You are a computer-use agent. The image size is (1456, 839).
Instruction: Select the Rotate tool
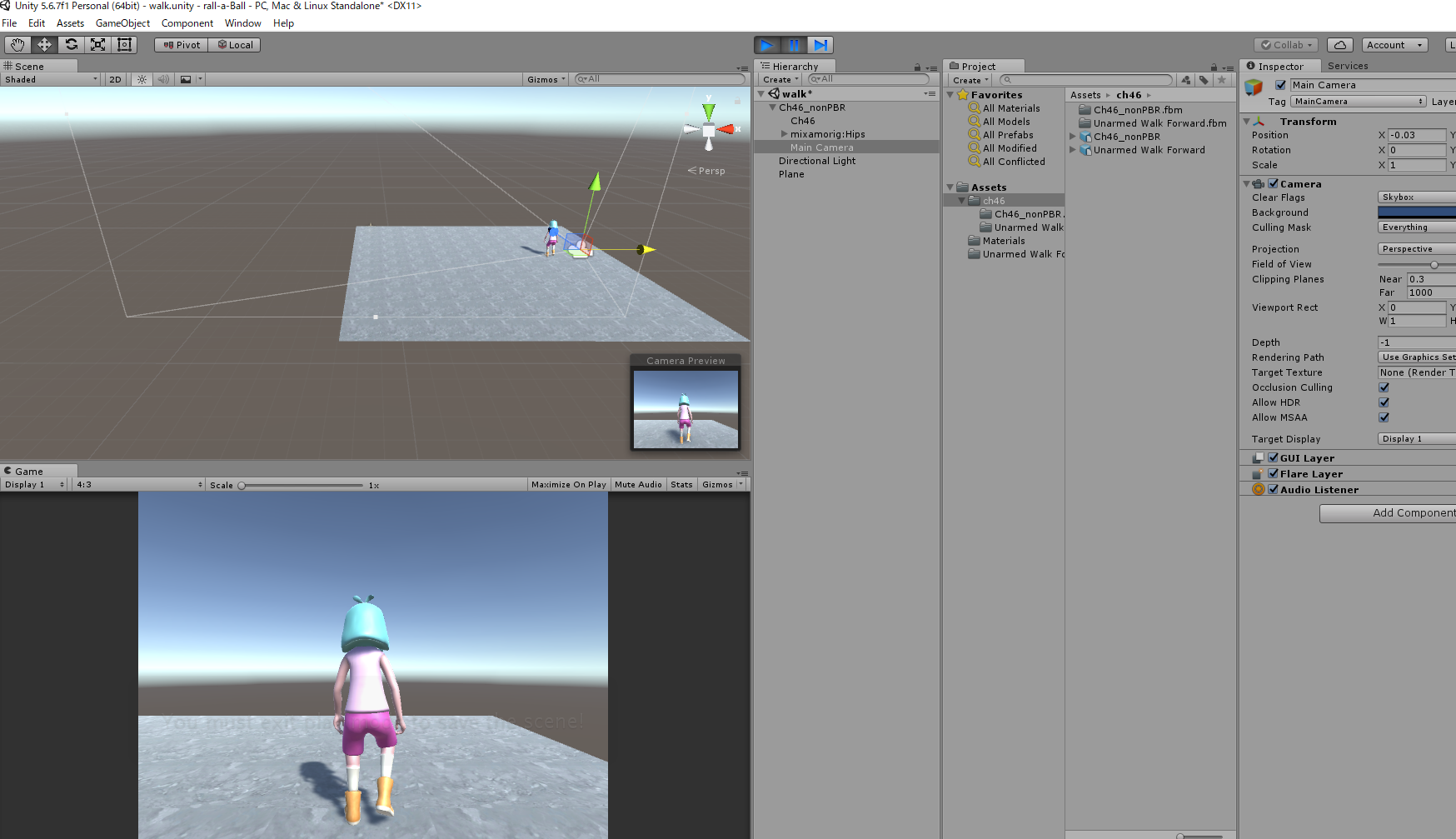pyautogui.click(x=72, y=45)
